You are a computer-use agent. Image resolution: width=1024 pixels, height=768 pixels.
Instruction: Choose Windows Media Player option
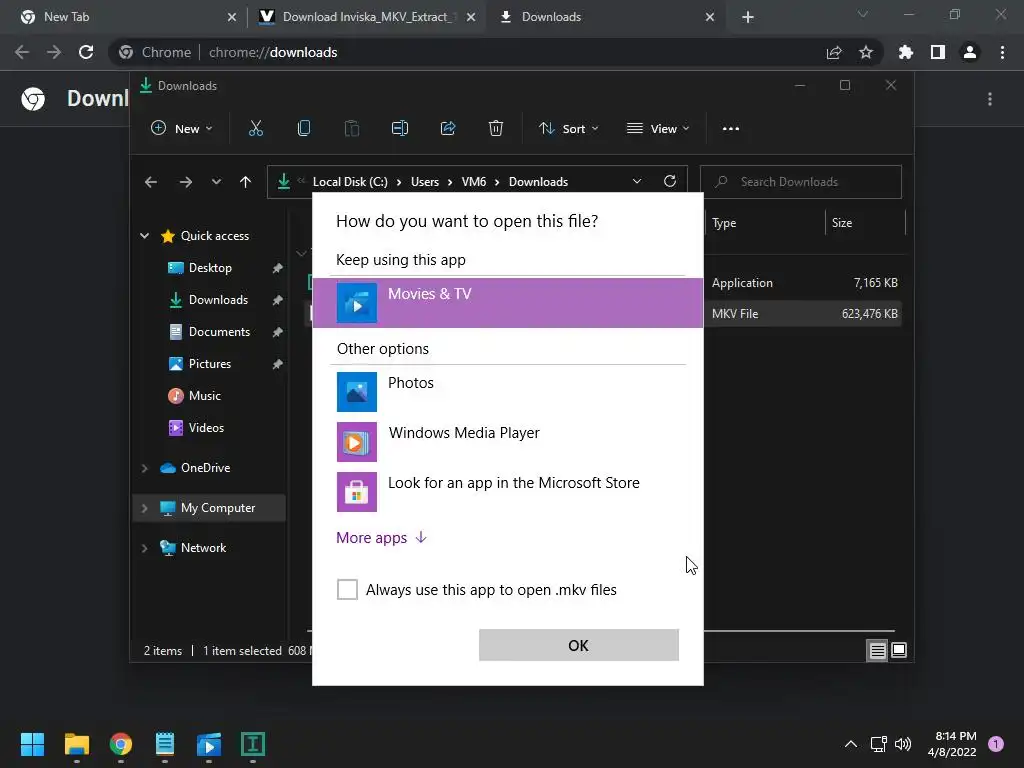tap(508, 441)
